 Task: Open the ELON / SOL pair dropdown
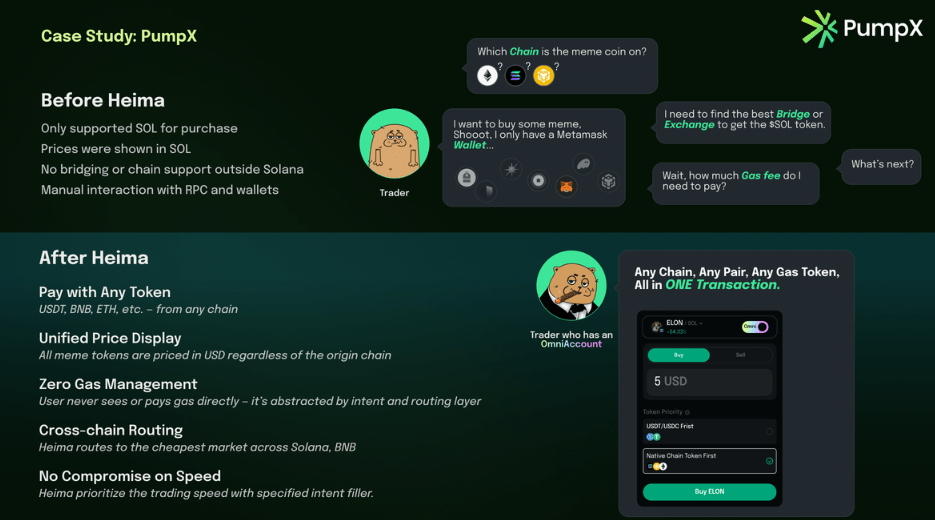pyautogui.click(x=683, y=323)
